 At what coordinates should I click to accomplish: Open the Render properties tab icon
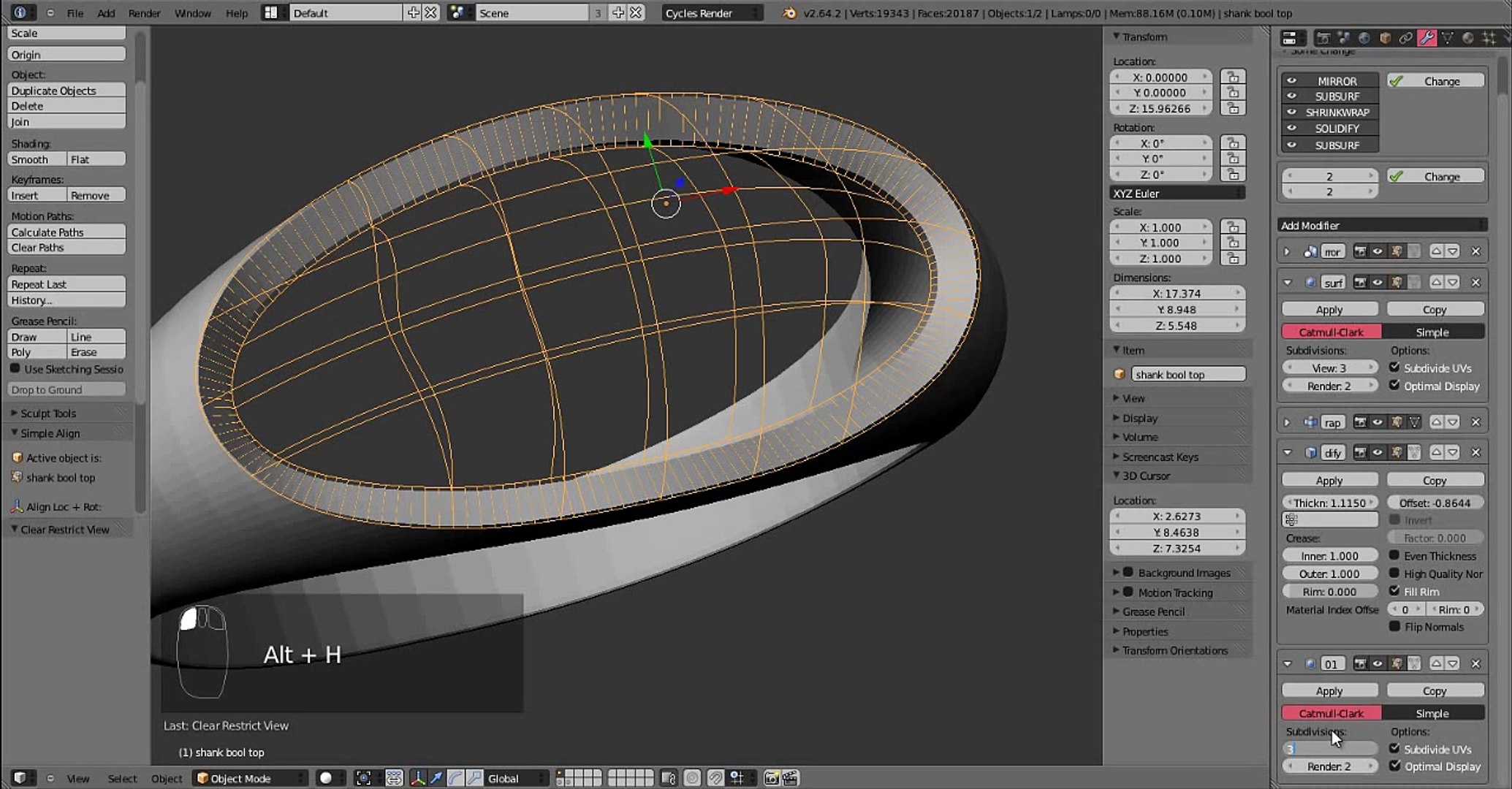(x=1323, y=38)
